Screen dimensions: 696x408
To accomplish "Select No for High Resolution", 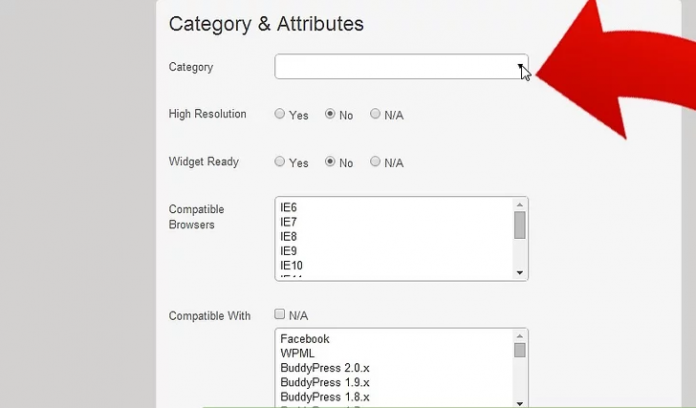I will (330, 114).
